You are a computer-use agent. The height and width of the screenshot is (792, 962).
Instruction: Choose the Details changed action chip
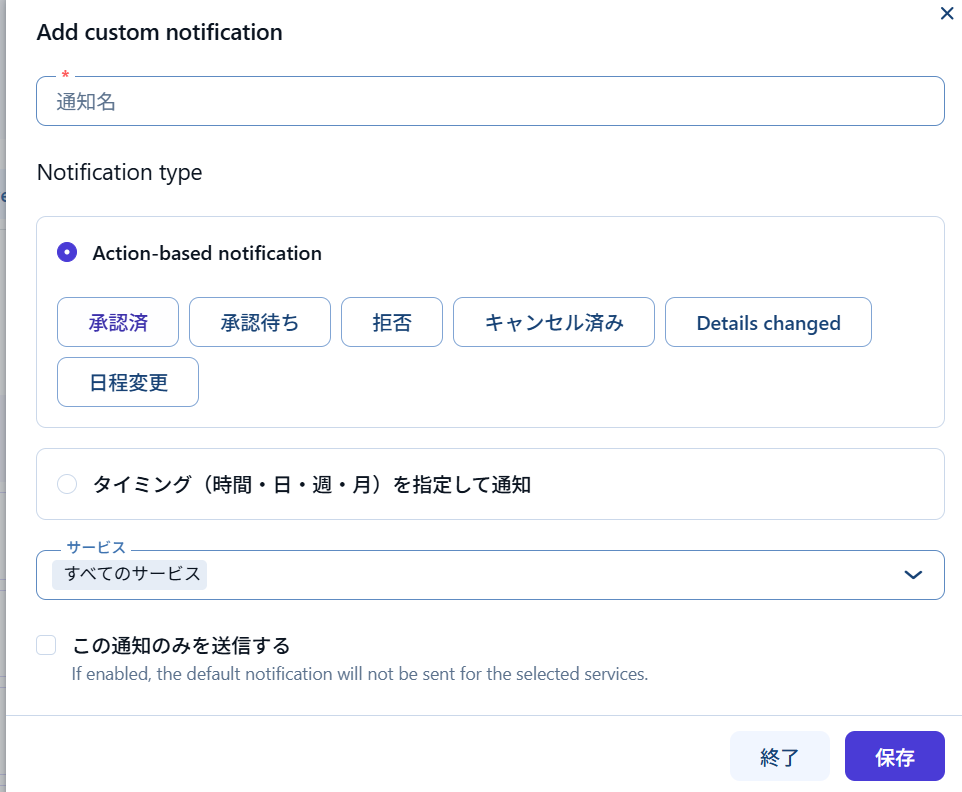pyautogui.click(x=768, y=322)
